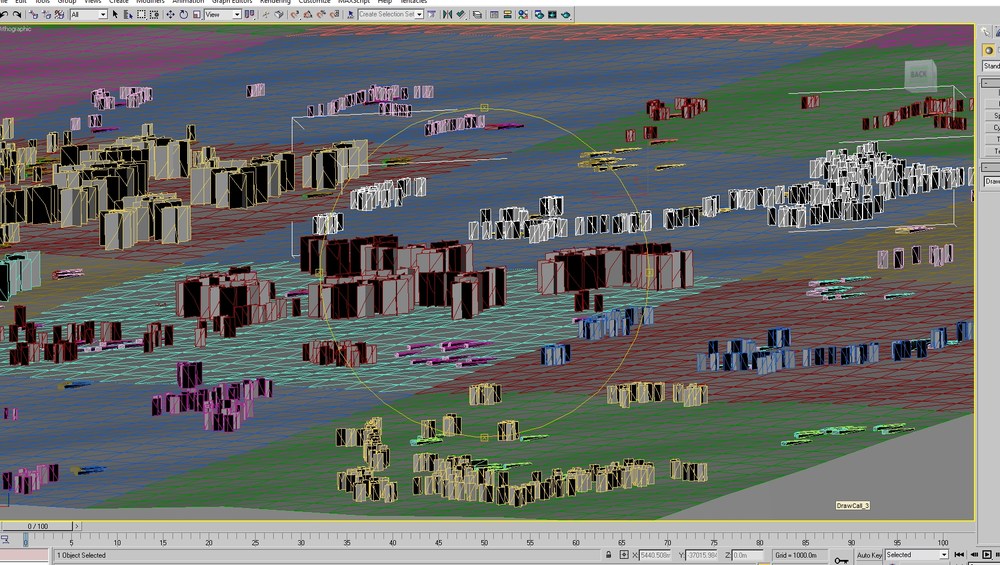This screenshot has width=1000, height=565.
Task: Activate Bind to Space Warp tool
Action: (x=59, y=14)
